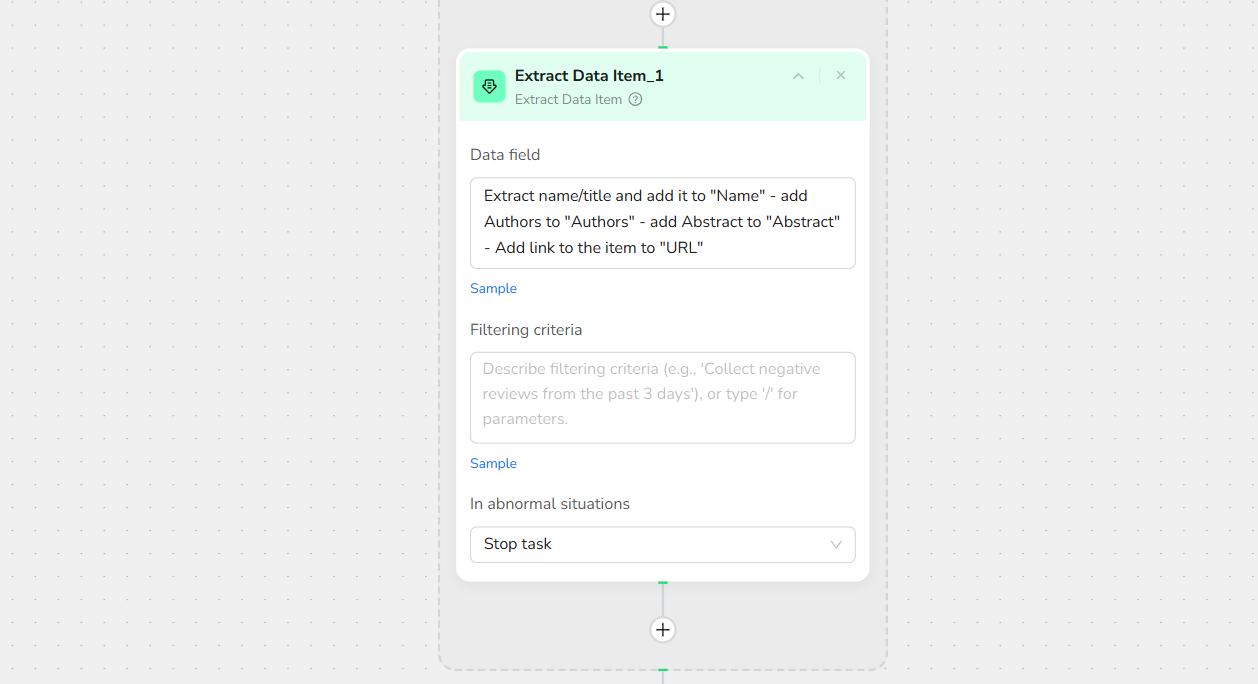Click the plus button below the Extract Data node
The height and width of the screenshot is (684, 1258).
click(x=662, y=629)
